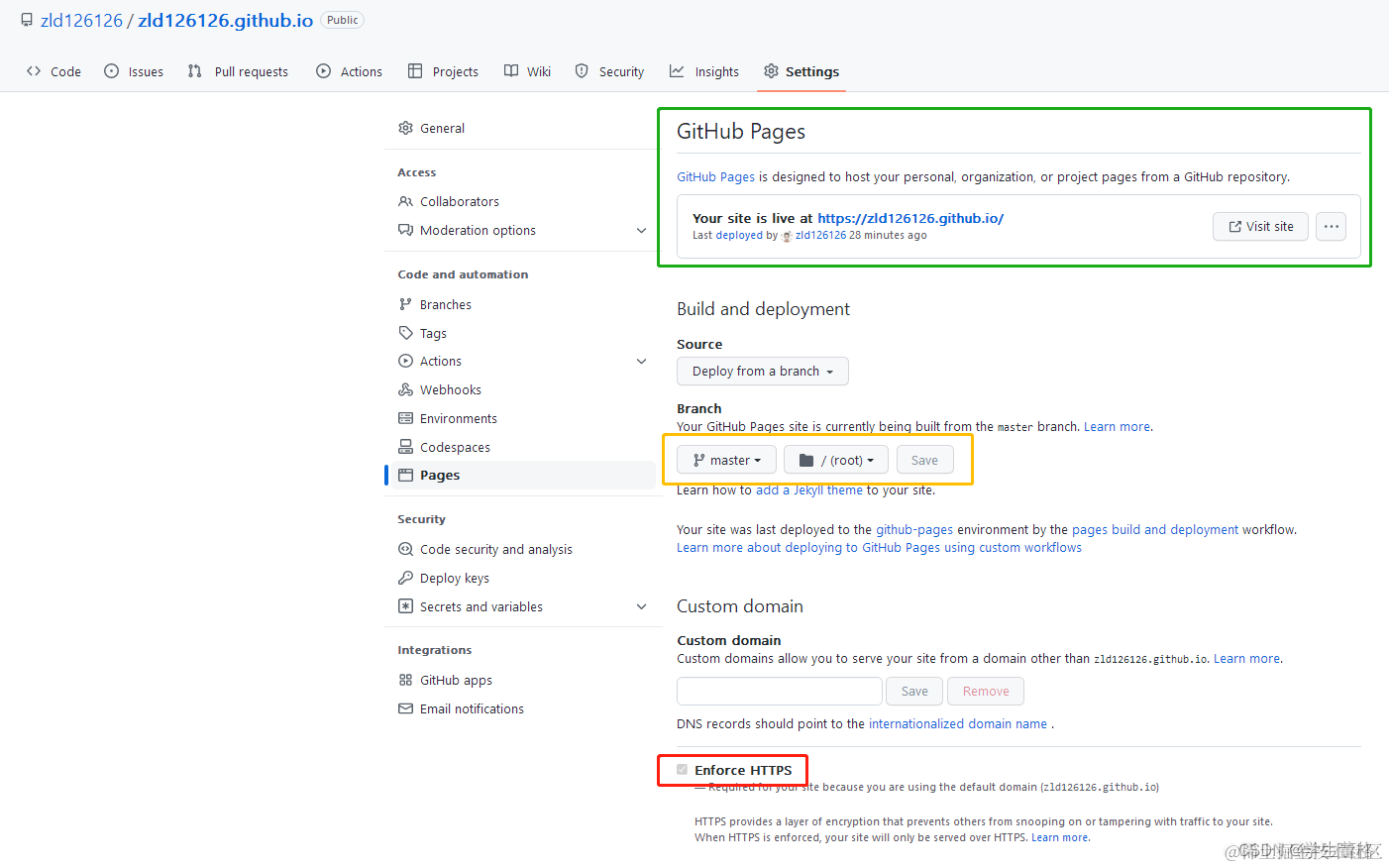This screenshot has height=868, width=1389.
Task: Click Learn more in the HTTPS description
Action: tap(1059, 837)
